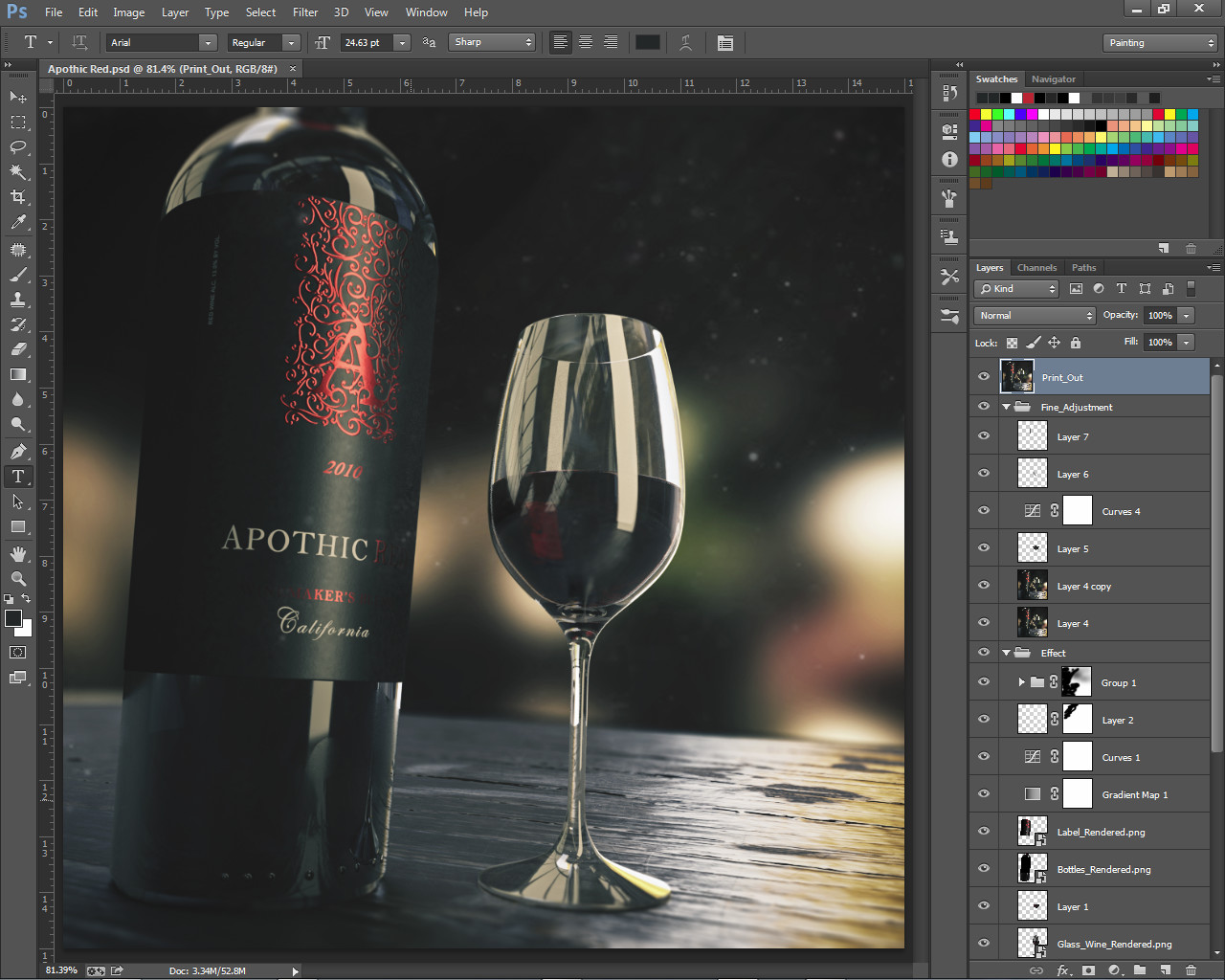Image resolution: width=1225 pixels, height=980 pixels.
Task: Open the Painting workspace dropdown
Action: click(1160, 43)
